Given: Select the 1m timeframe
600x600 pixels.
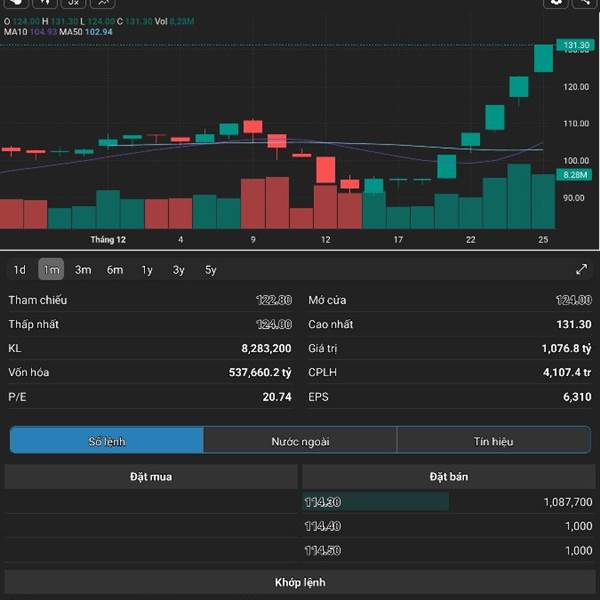Looking at the screenshot, I should (51, 269).
